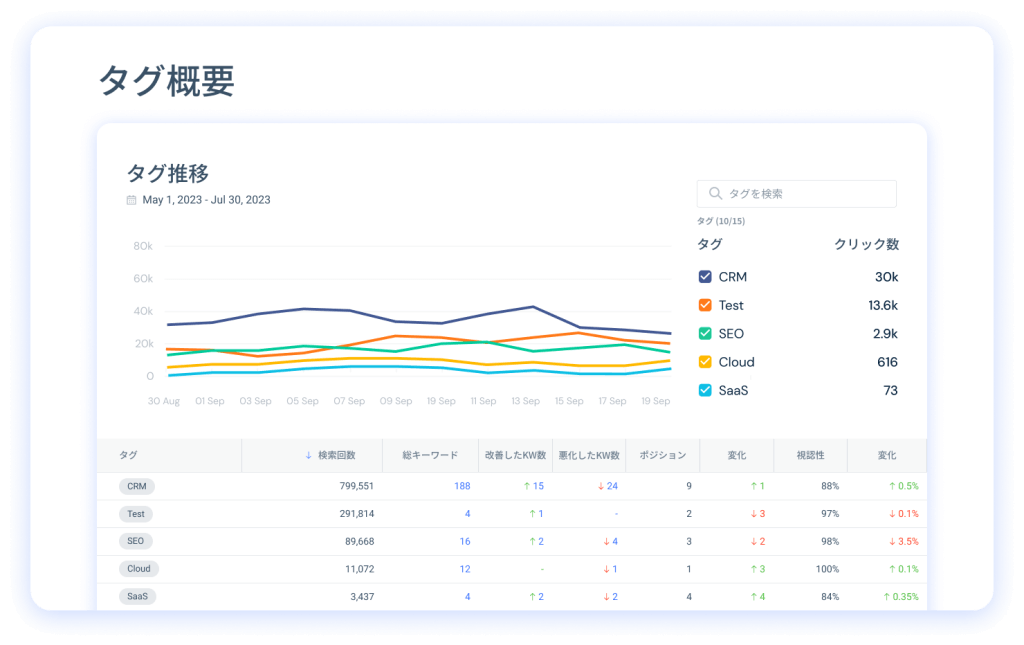Image resolution: width=1024 pixels, height=645 pixels.
Task: Click the calendar icon beside date range
Action: [131, 200]
